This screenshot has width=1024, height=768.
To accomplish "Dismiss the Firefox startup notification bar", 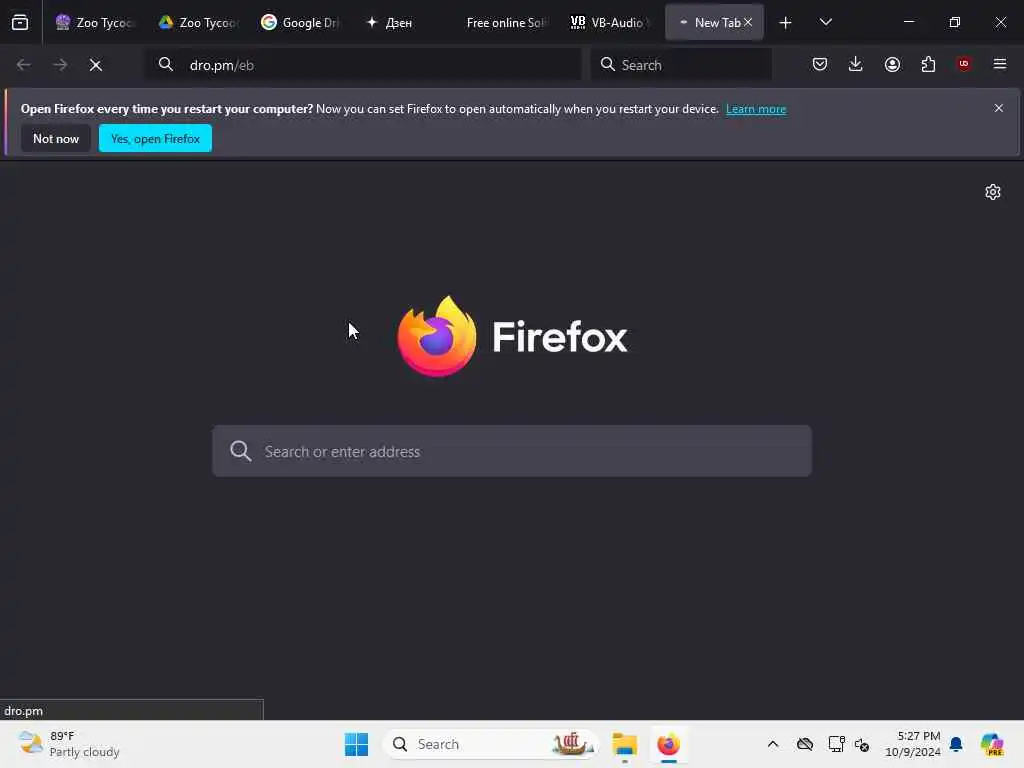I will pyautogui.click(x=998, y=108).
